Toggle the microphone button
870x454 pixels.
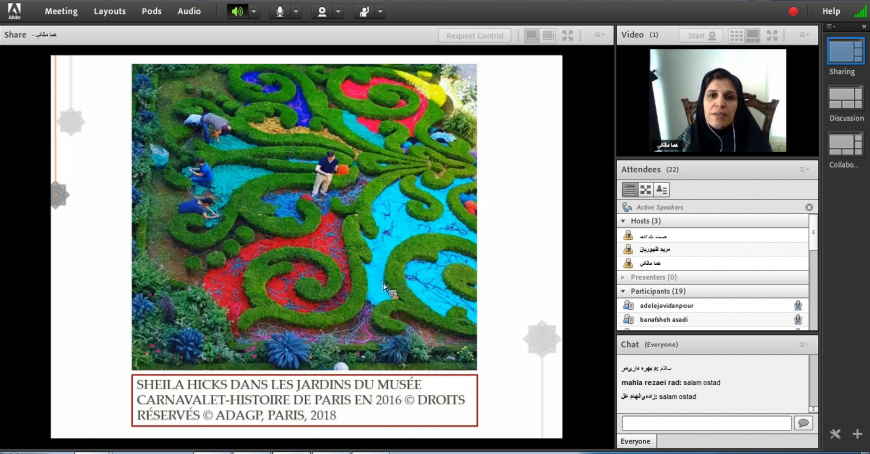point(280,11)
